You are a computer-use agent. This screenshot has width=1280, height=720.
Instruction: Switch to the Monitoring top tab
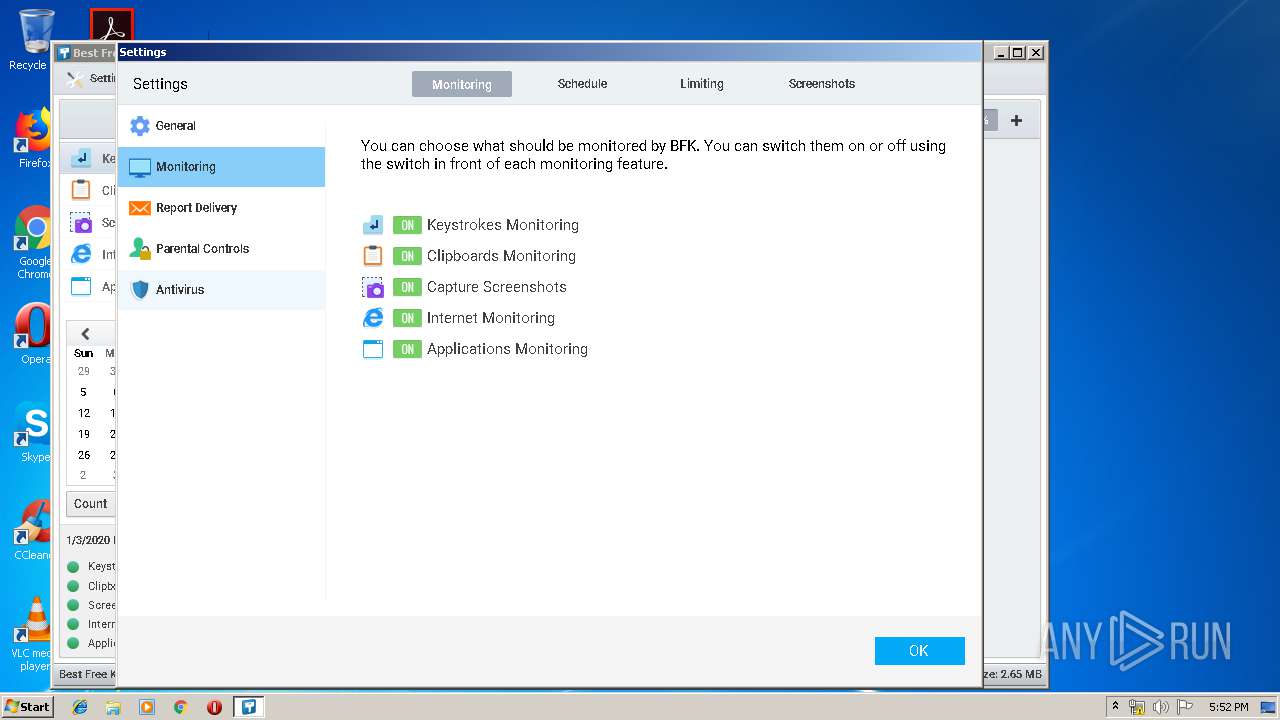coord(462,84)
